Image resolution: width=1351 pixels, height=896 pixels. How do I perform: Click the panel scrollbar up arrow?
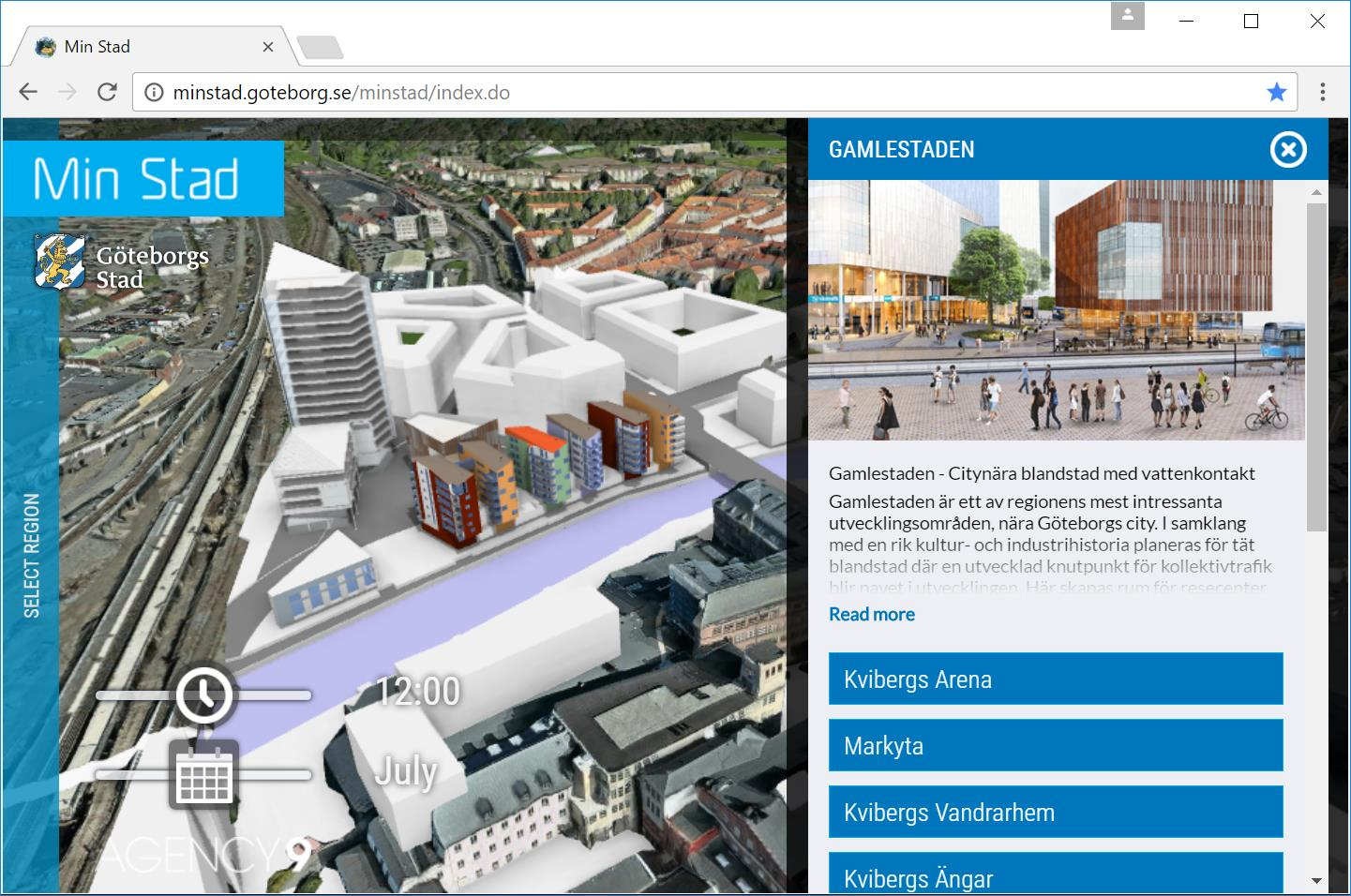coord(1316,192)
